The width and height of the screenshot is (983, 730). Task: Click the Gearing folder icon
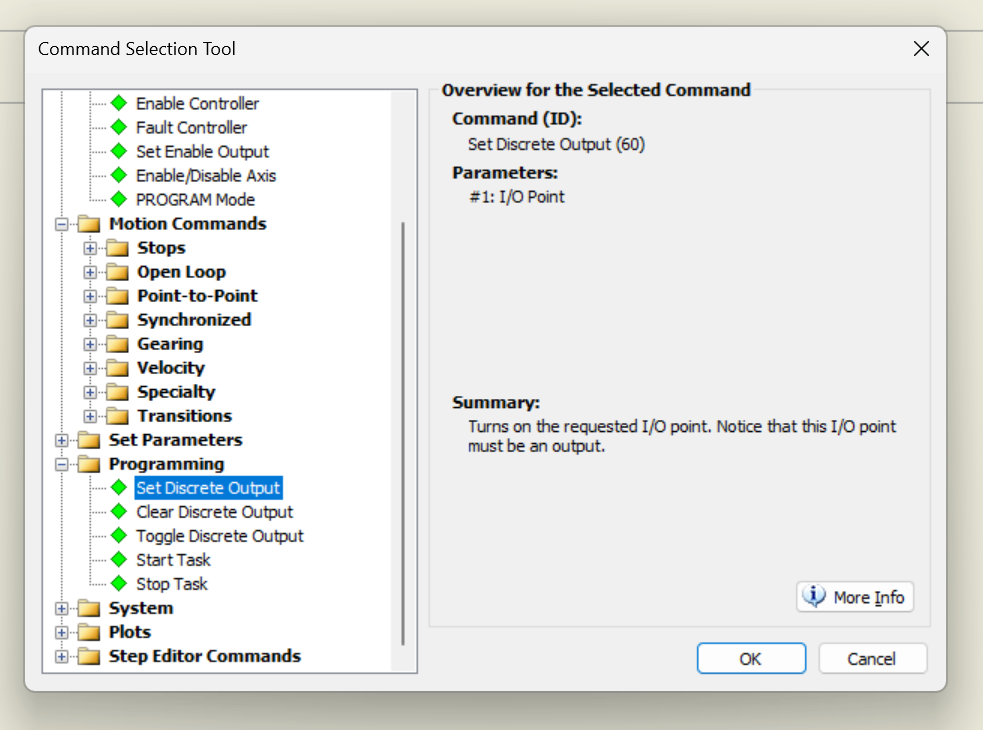[117, 344]
